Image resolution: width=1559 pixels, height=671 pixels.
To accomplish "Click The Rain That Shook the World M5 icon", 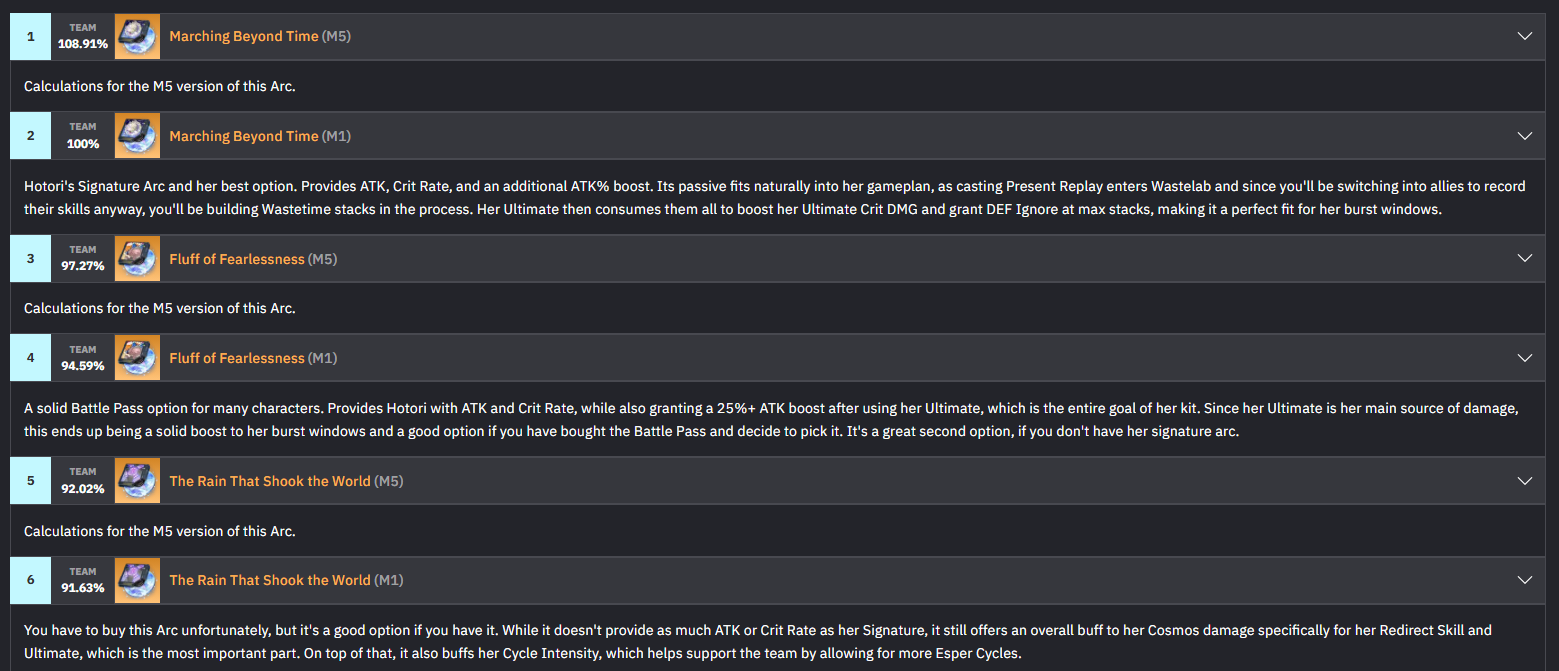I will (x=137, y=481).
